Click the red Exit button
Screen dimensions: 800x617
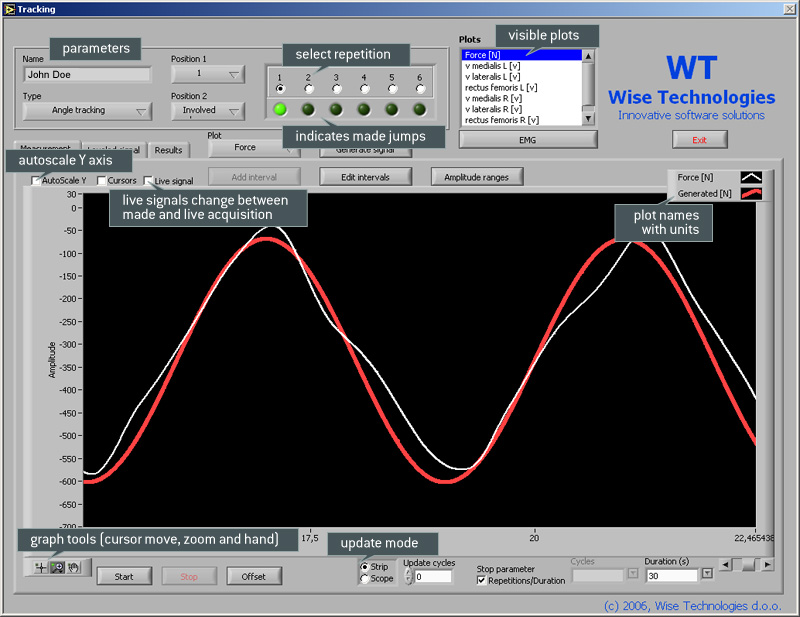click(699, 140)
